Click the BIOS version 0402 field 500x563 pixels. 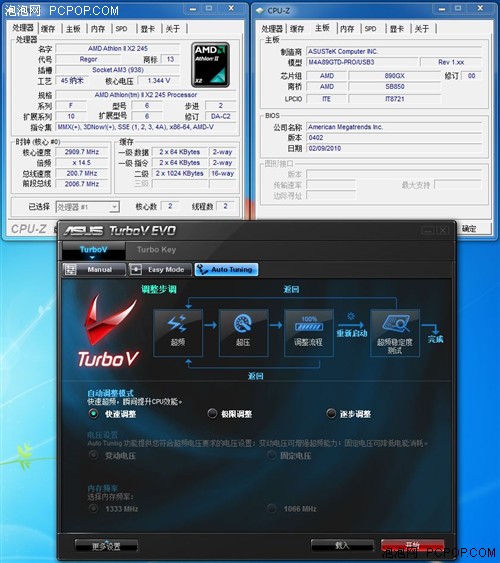[x=394, y=138]
